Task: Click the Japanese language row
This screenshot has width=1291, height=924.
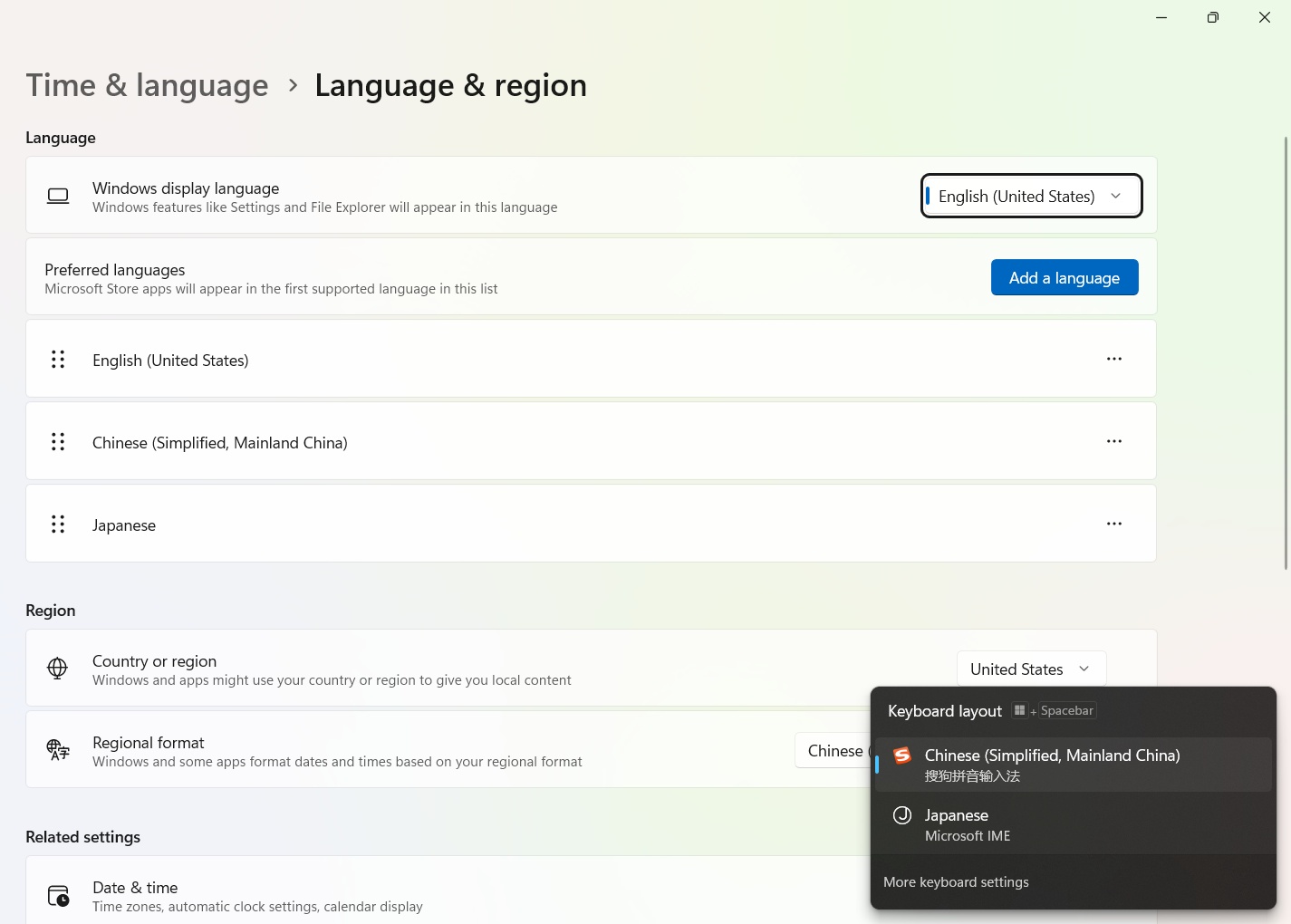Action: [591, 524]
